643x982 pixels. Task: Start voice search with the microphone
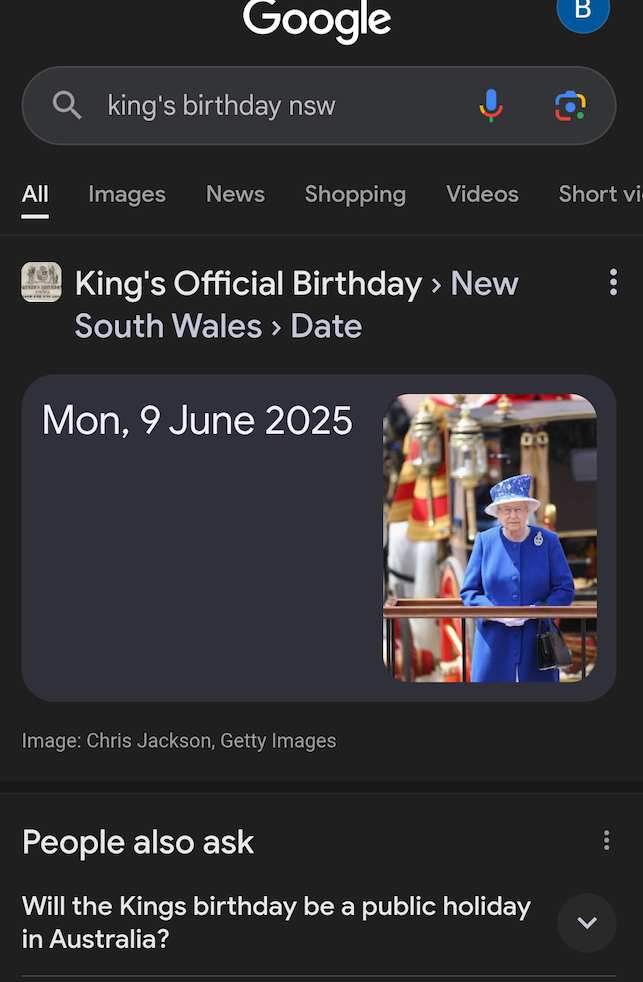(491, 105)
